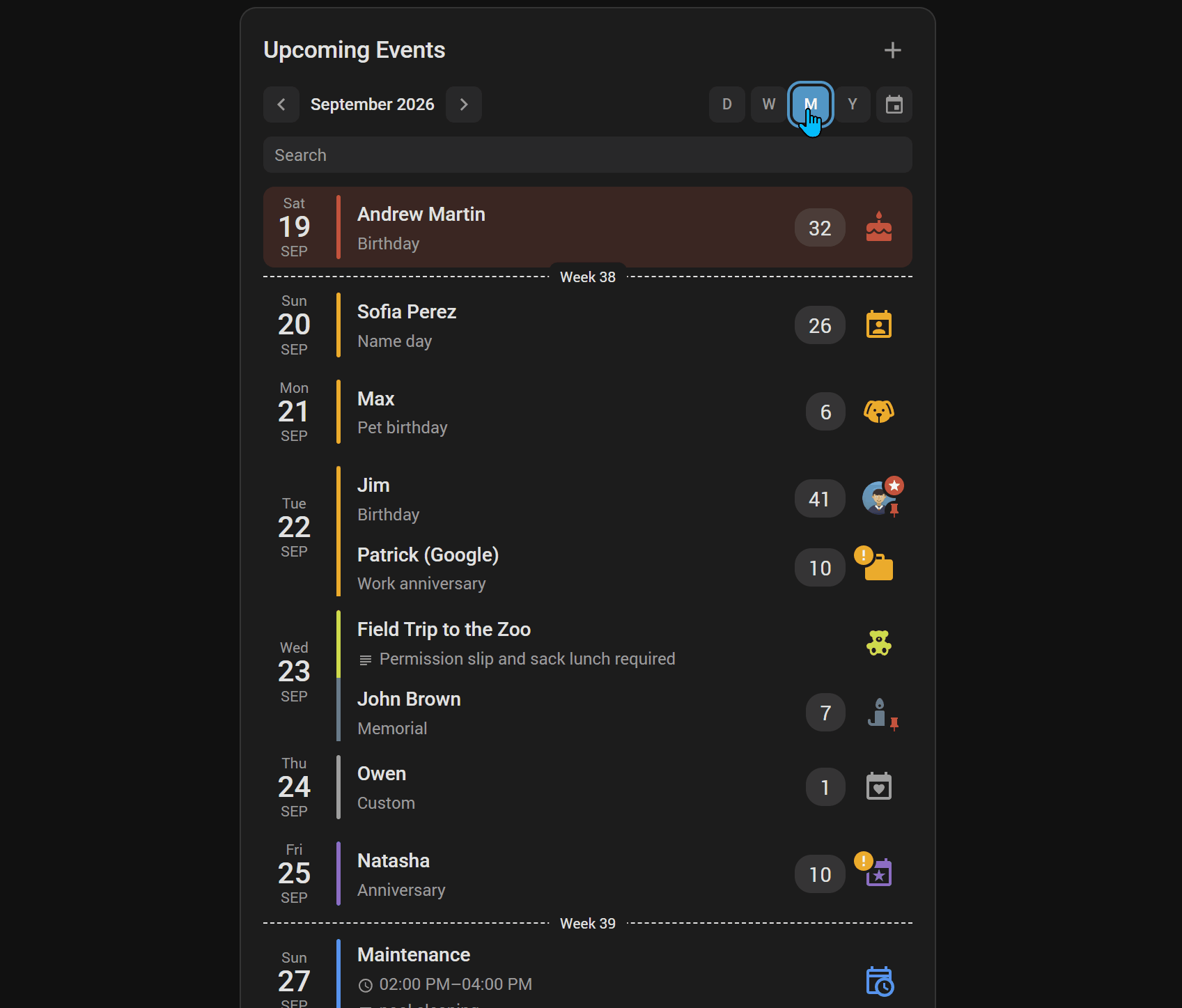Image resolution: width=1182 pixels, height=1008 pixels.
Task: Open the calendar picker icon
Action: pos(894,104)
